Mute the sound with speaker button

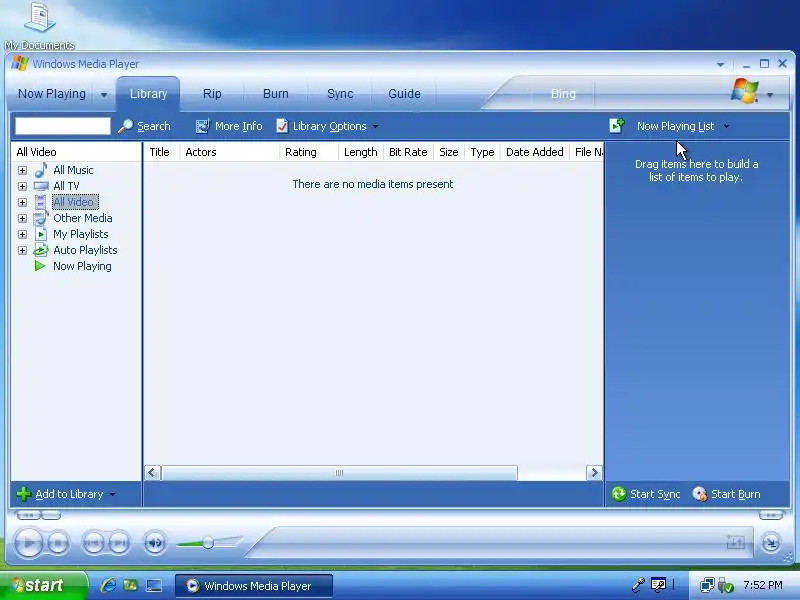coord(155,543)
